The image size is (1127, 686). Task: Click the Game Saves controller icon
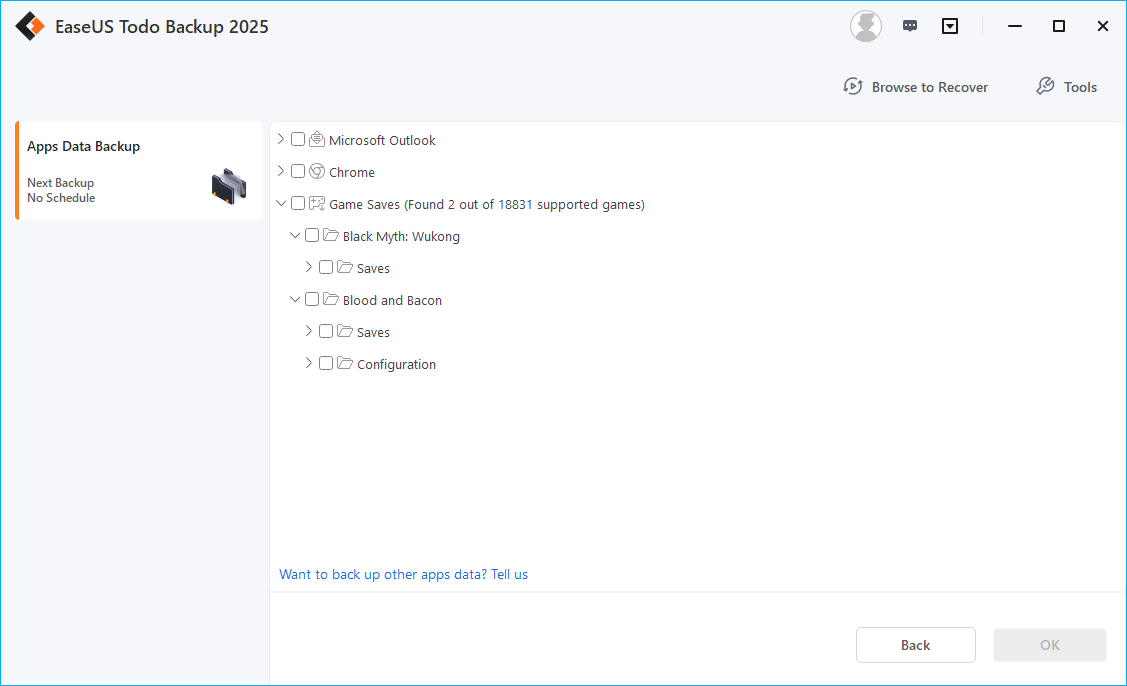[317, 203]
